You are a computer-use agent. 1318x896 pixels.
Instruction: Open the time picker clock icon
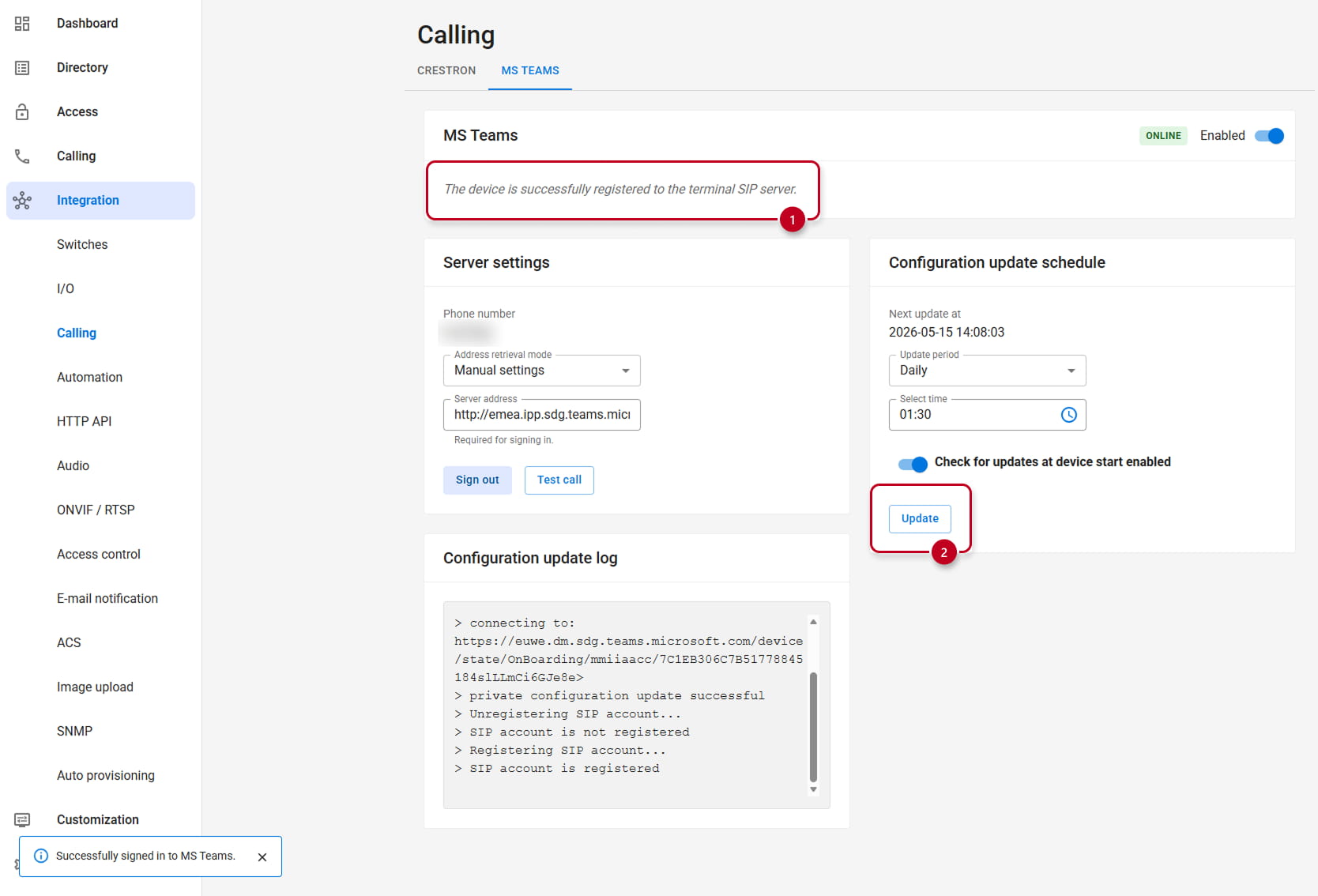pos(1068,415)
